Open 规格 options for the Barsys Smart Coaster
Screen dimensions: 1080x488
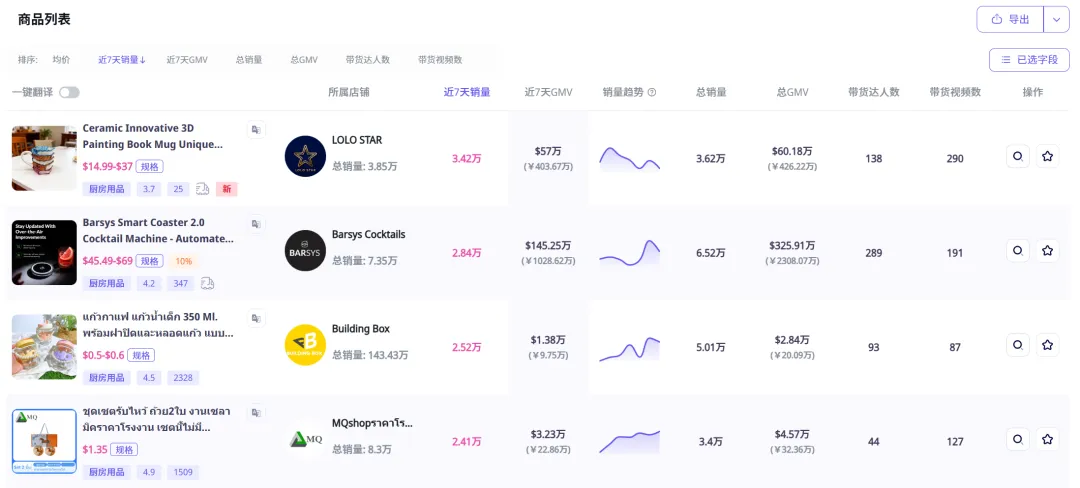[150, 261]
